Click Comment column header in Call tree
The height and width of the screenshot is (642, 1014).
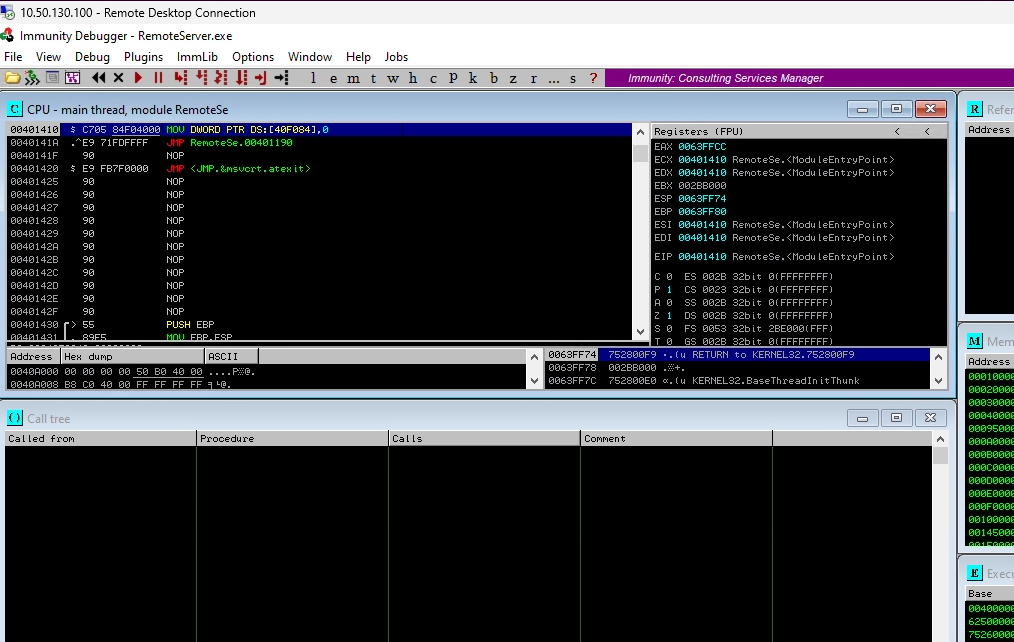point(676,438)
